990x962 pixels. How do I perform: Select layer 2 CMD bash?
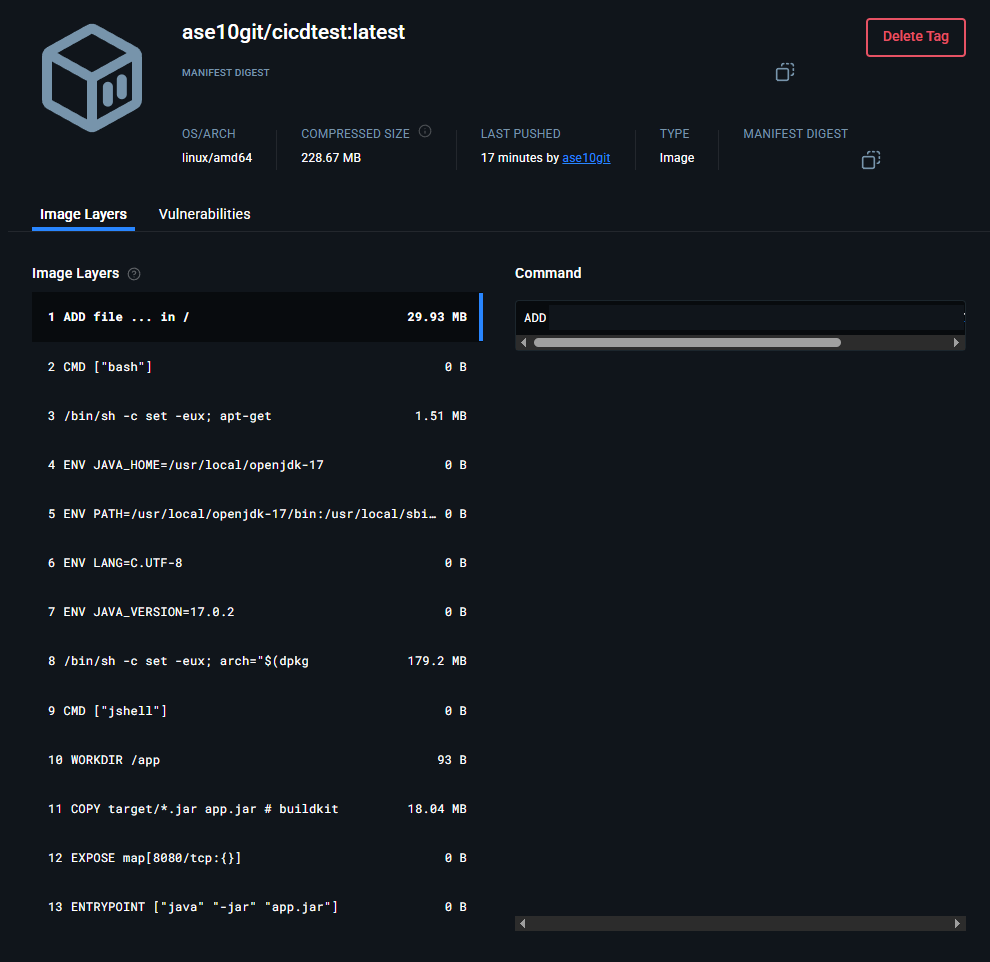[257, 367]
